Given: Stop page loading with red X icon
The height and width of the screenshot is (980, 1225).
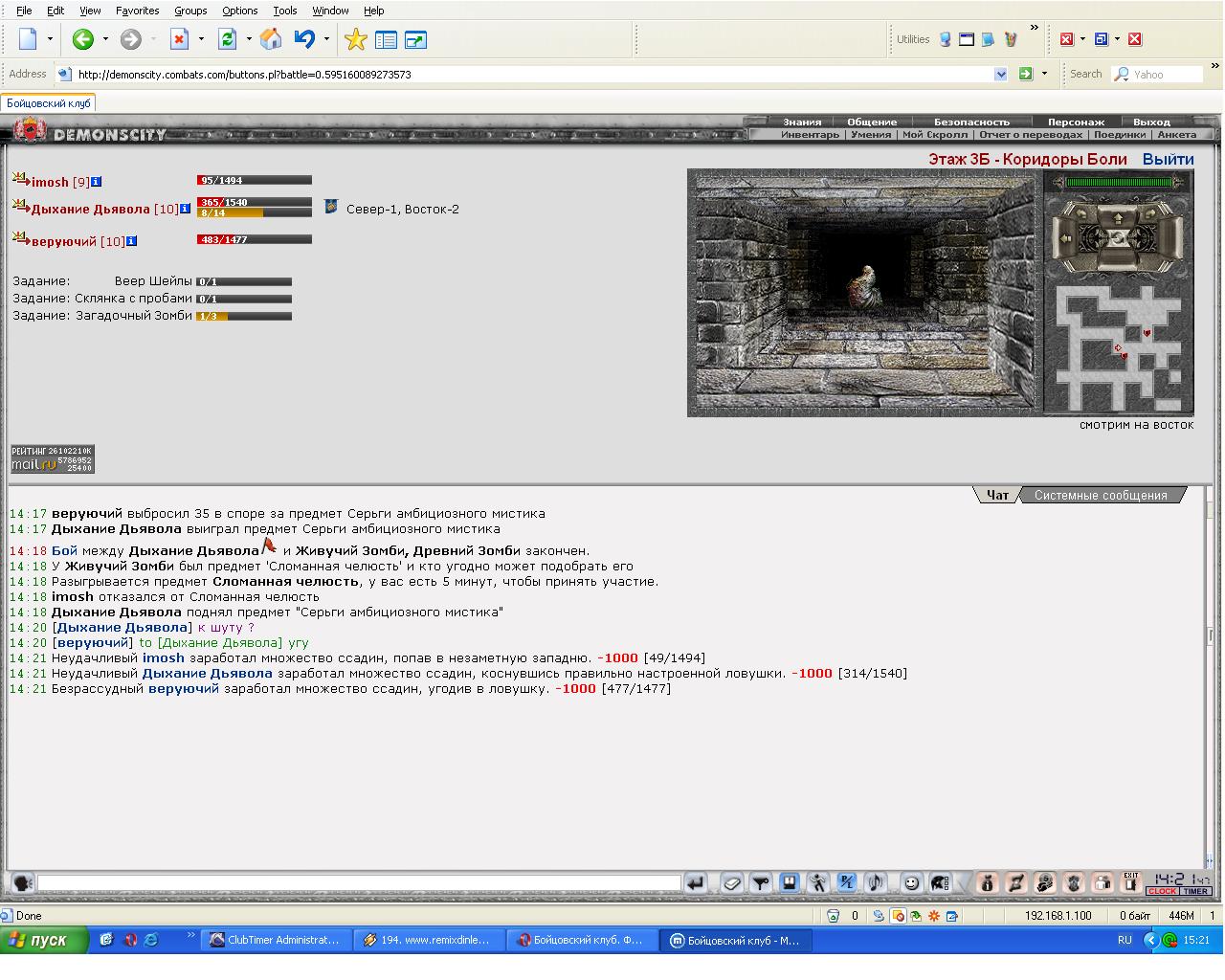Looking at the screenshot, I should [x=179, y=39].
